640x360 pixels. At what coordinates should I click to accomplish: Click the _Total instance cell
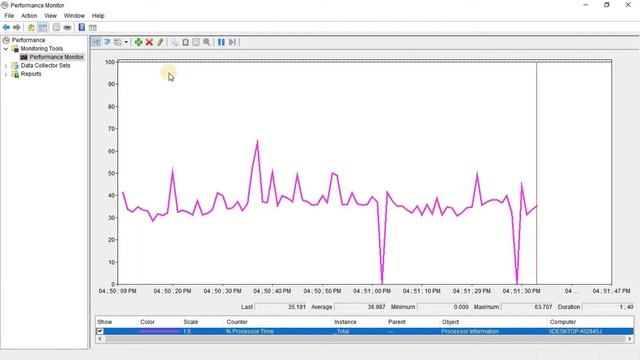[342, 331]
